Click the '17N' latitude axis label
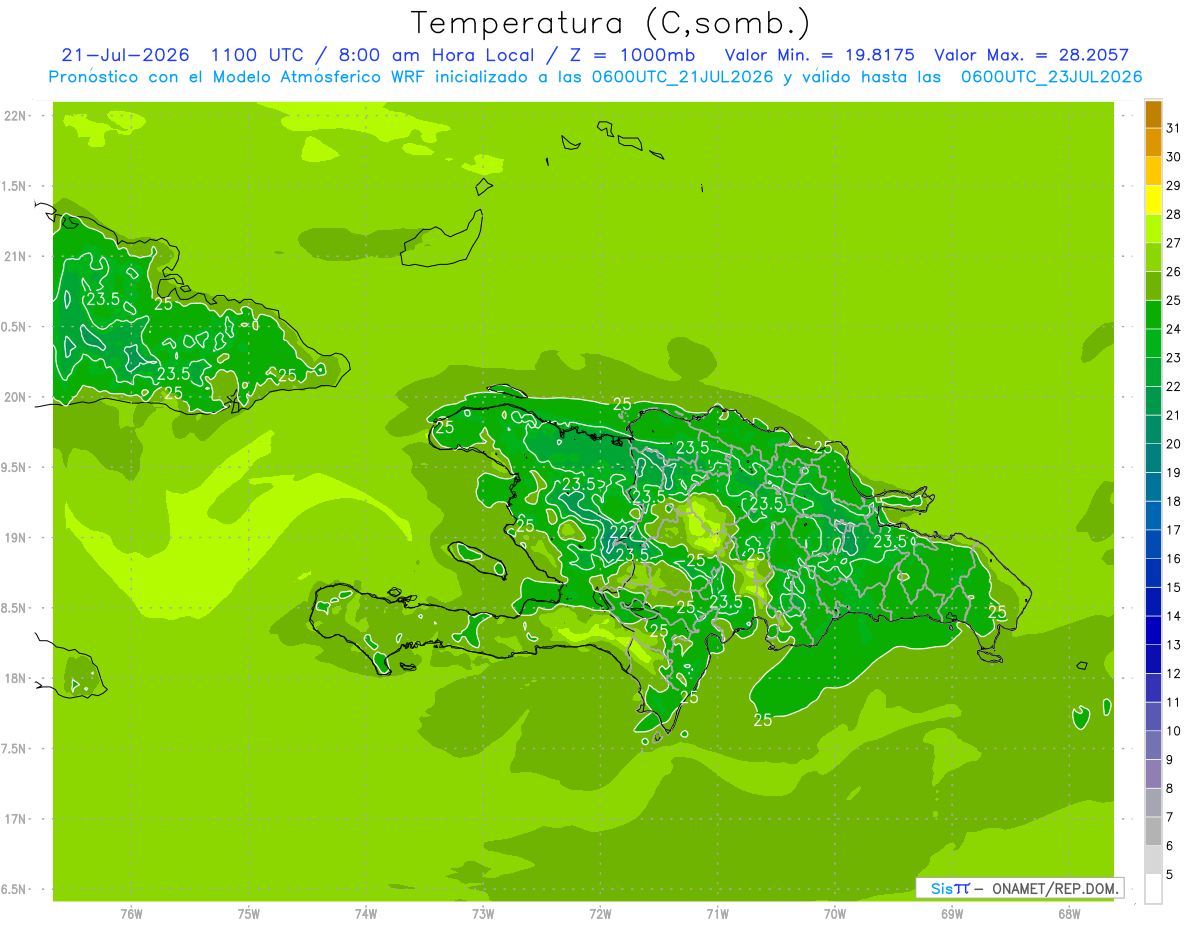 [15, 819]
